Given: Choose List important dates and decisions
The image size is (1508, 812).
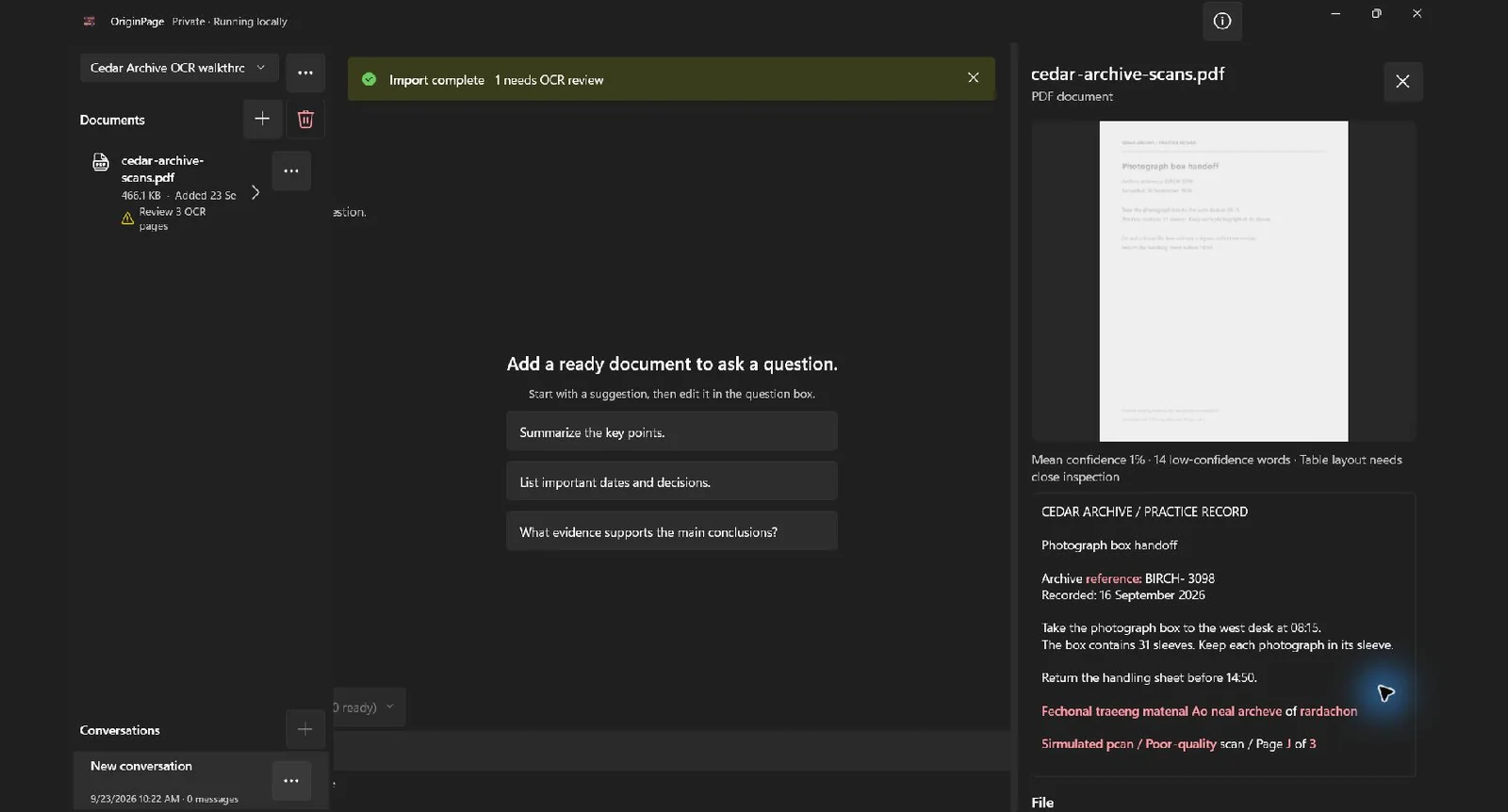Looking at the screenshot, I should tap(672, 481).
